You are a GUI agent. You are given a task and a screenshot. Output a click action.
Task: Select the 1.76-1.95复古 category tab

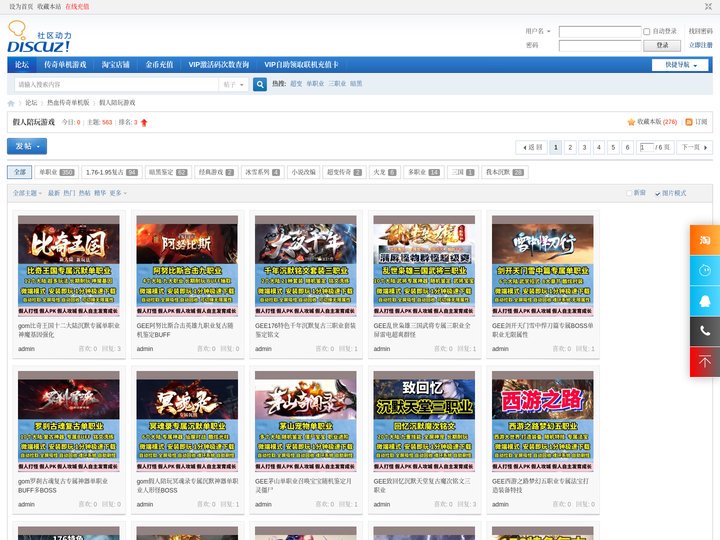click(x=112, y=172)
